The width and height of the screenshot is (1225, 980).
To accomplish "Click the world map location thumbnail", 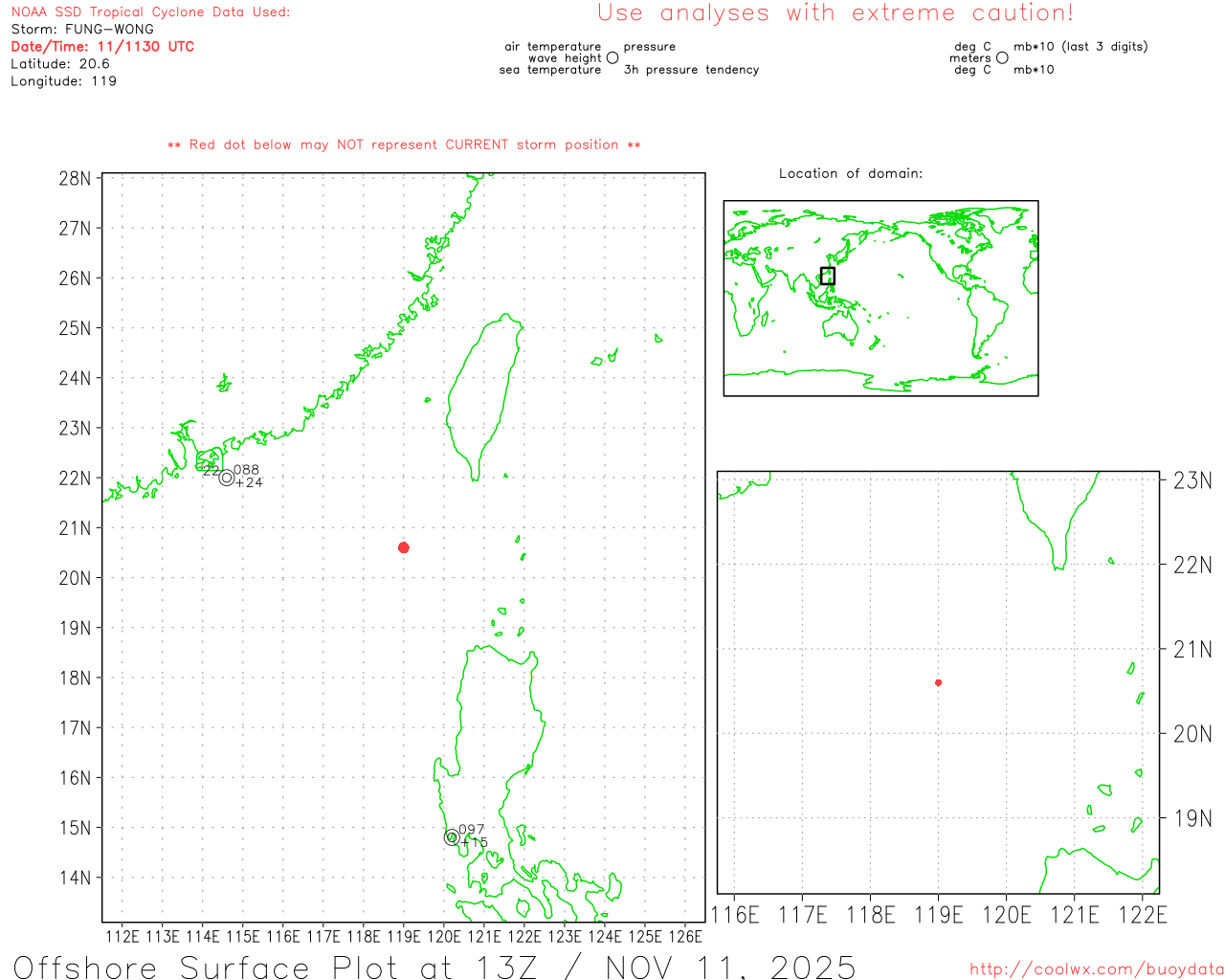I will 880,298.
